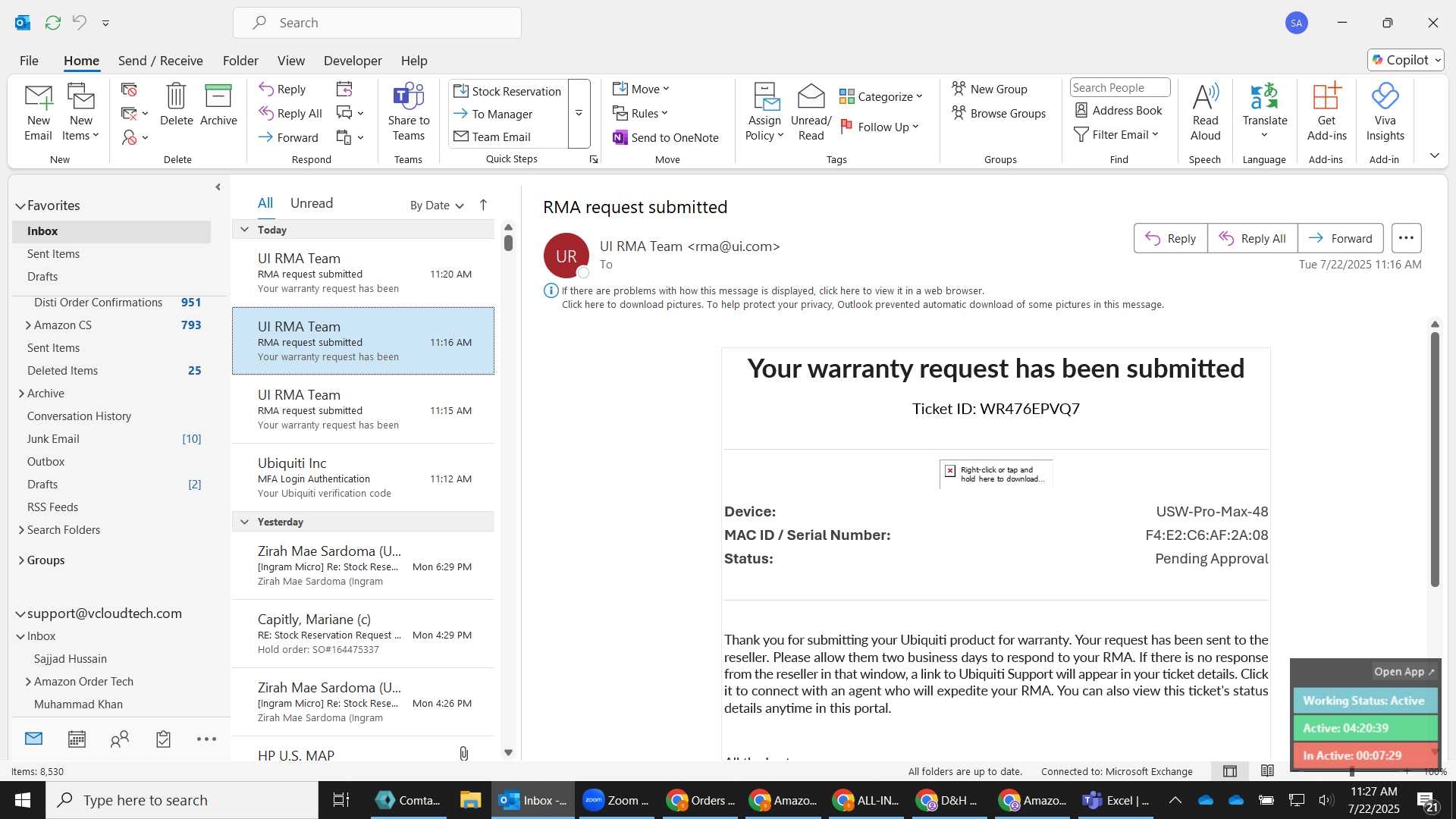The image size is (1456, 819).
Task: Open the New Items button
Action: [80, 112]
